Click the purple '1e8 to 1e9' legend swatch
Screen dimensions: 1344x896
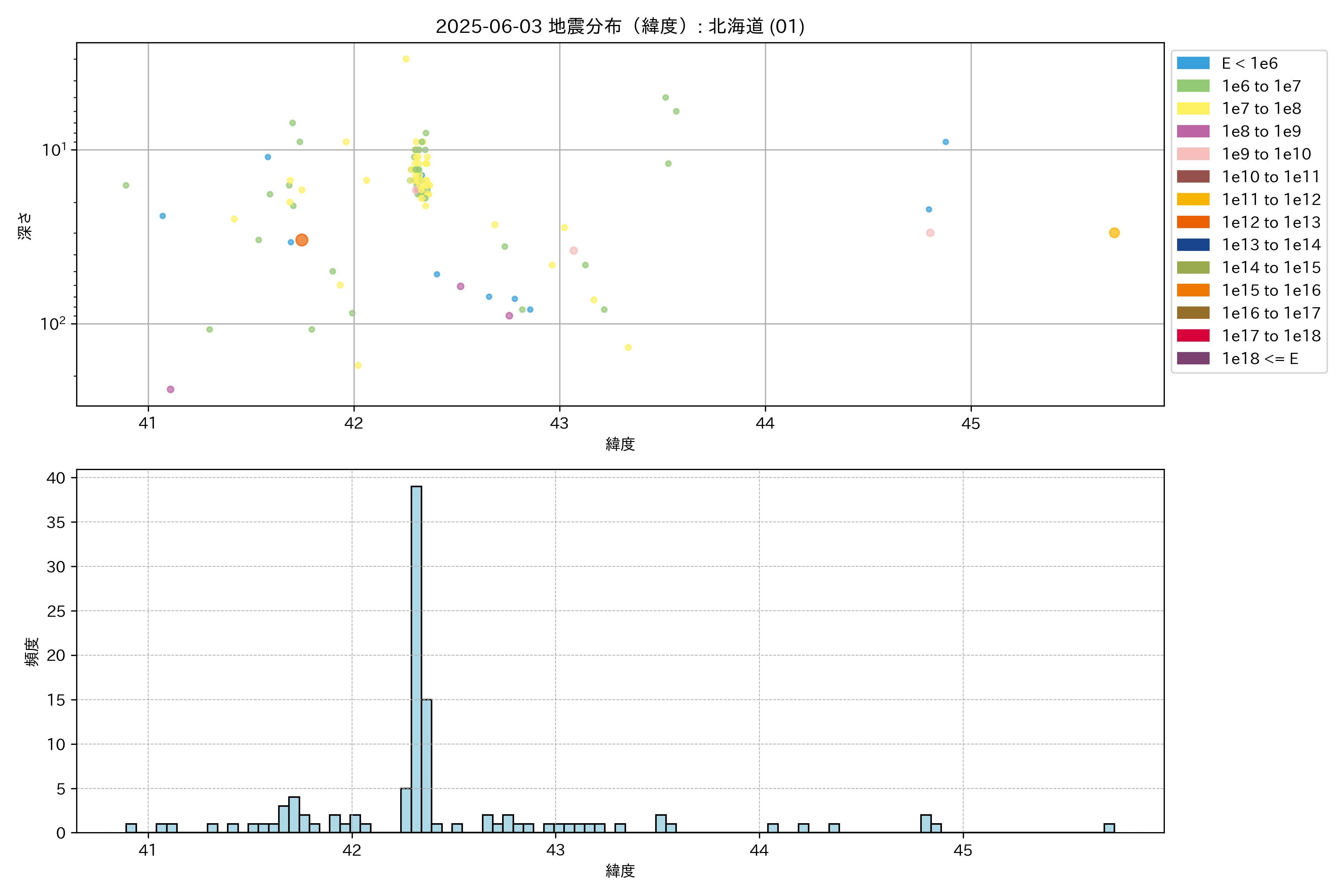pos(1193,131)
